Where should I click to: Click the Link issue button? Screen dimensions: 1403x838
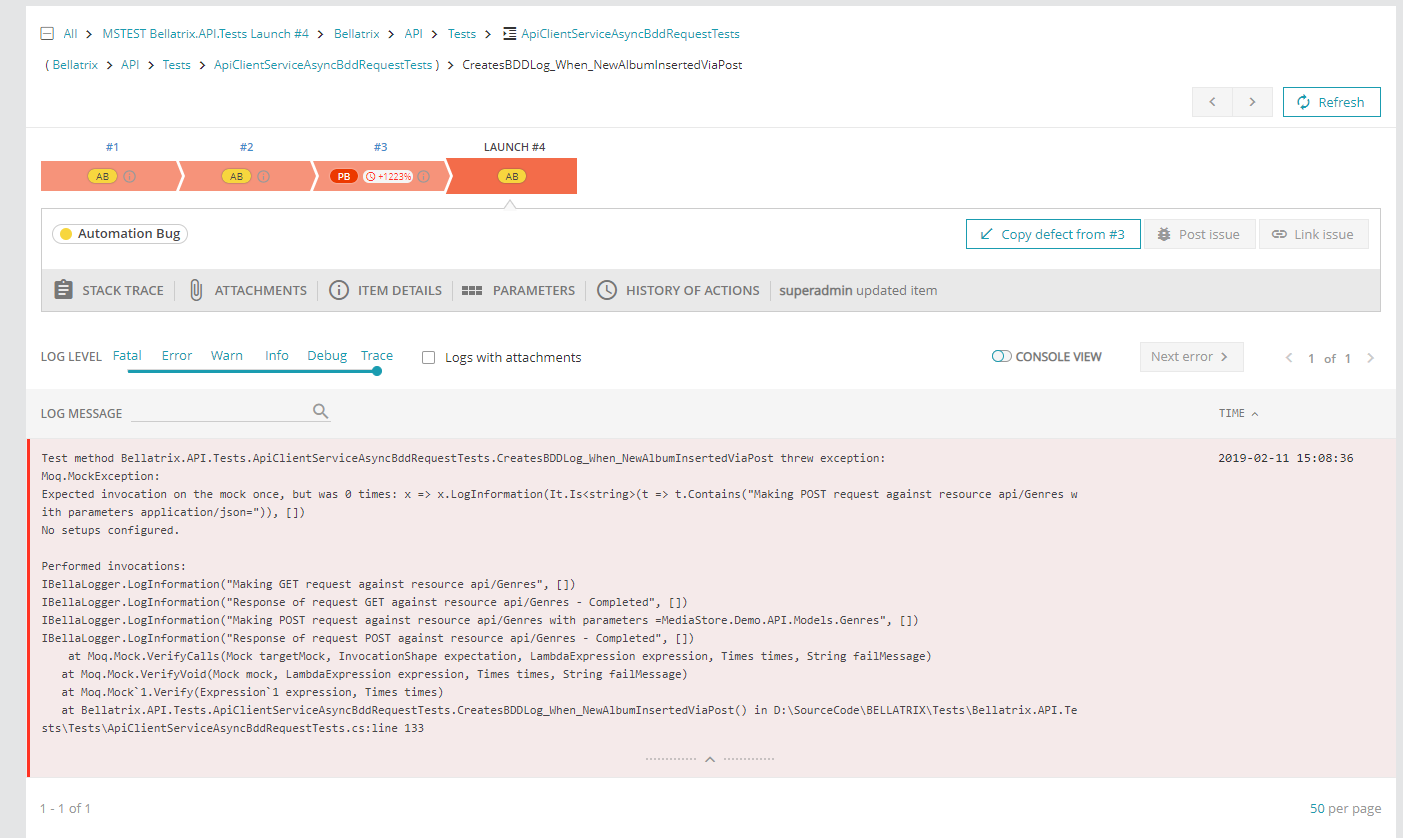coord(1313,234)
